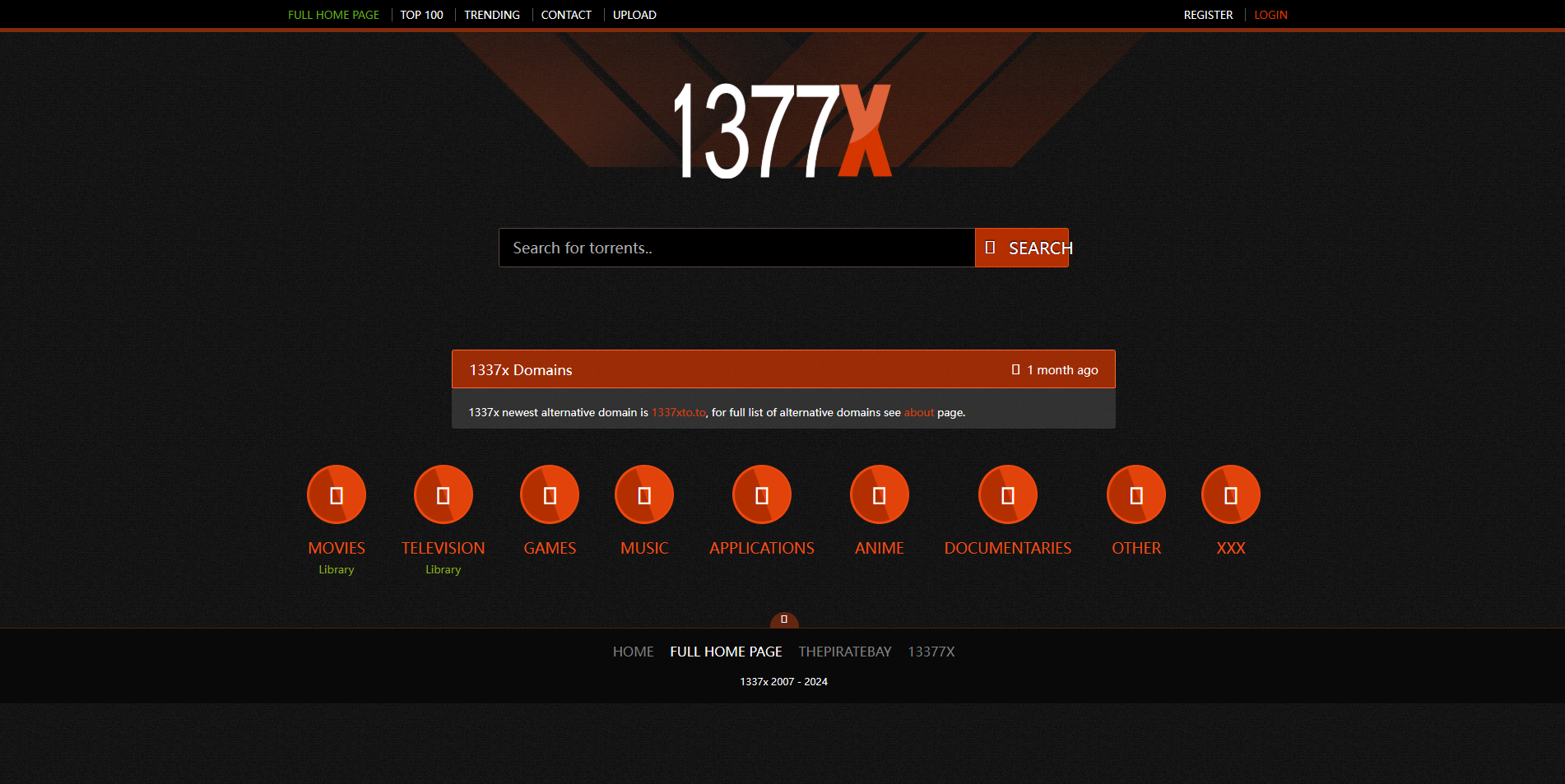Open TRENDING in top navigation
This screenshot has height=784, width=1565.
[492, 15]
